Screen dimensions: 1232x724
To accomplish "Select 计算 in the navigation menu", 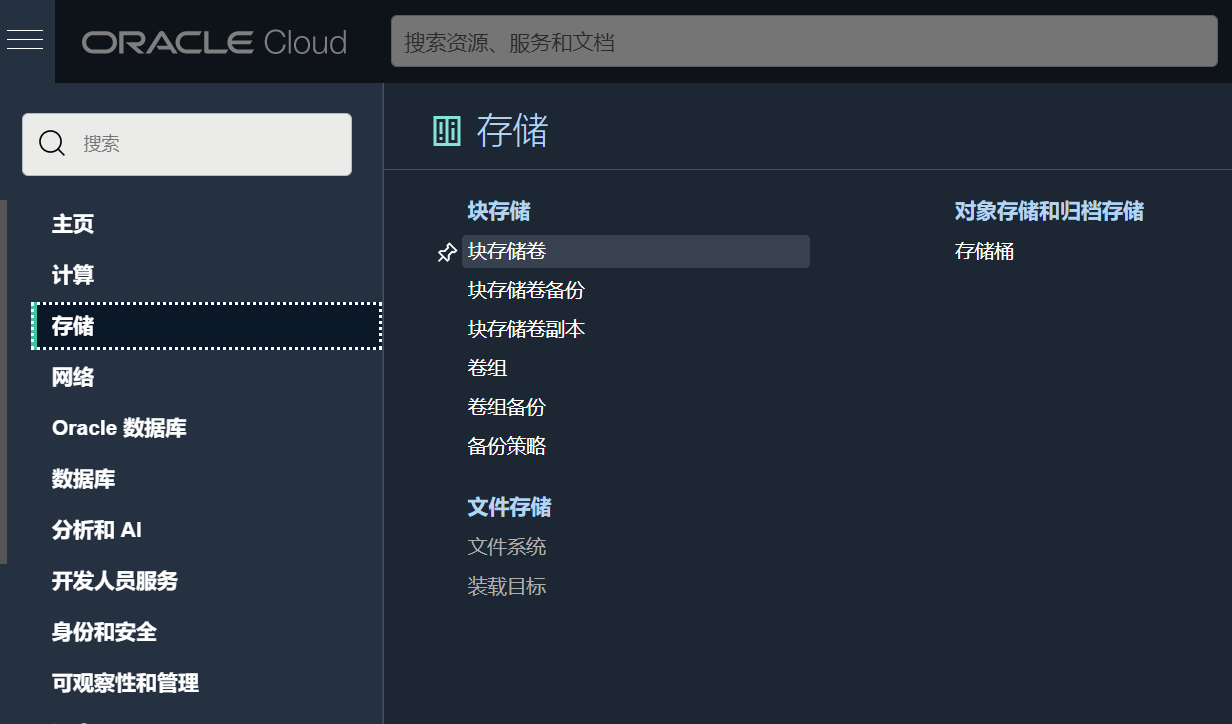I will [73, 275].
